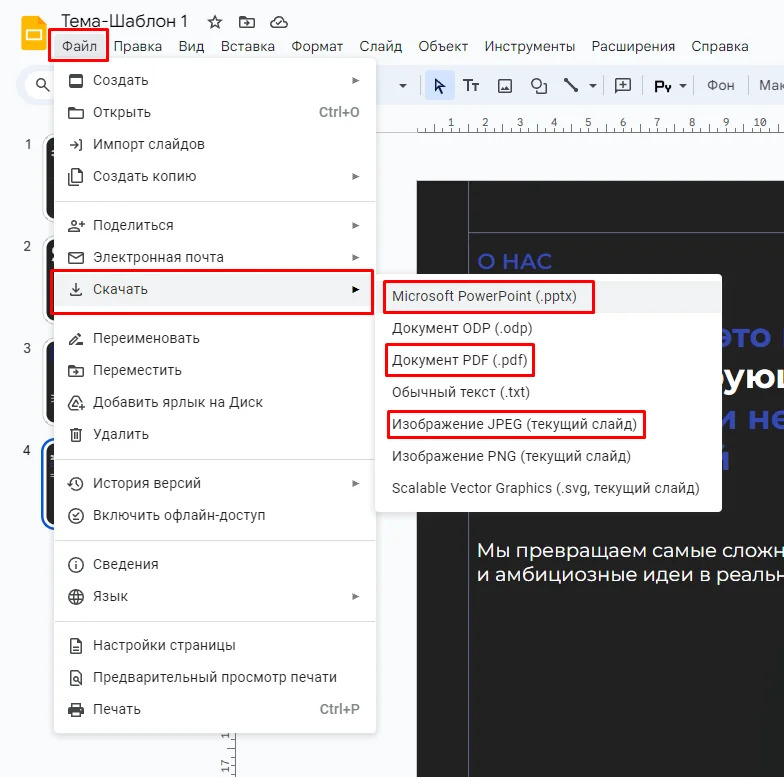Click the search magnifier icon
The image size is (784, 777).
[x=43, y=85]
